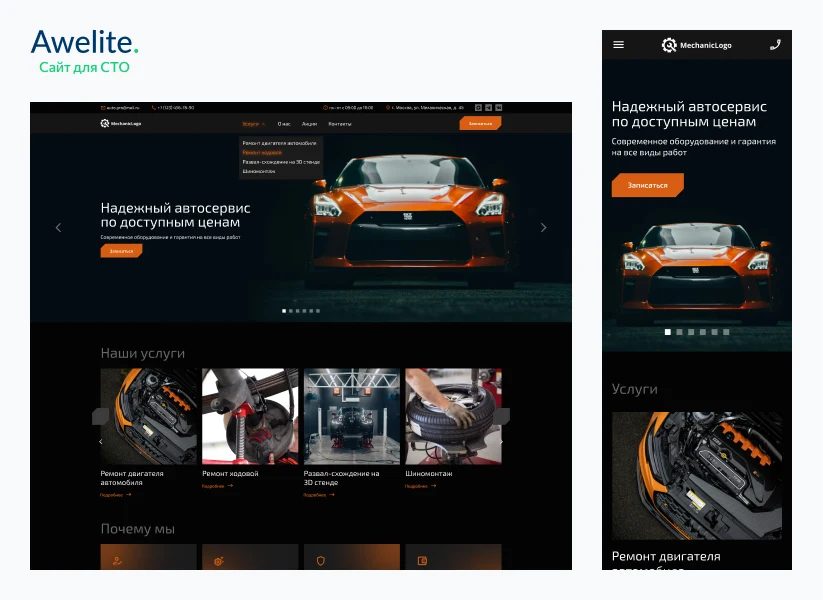Open the Акции navigation item

[309, 124]
